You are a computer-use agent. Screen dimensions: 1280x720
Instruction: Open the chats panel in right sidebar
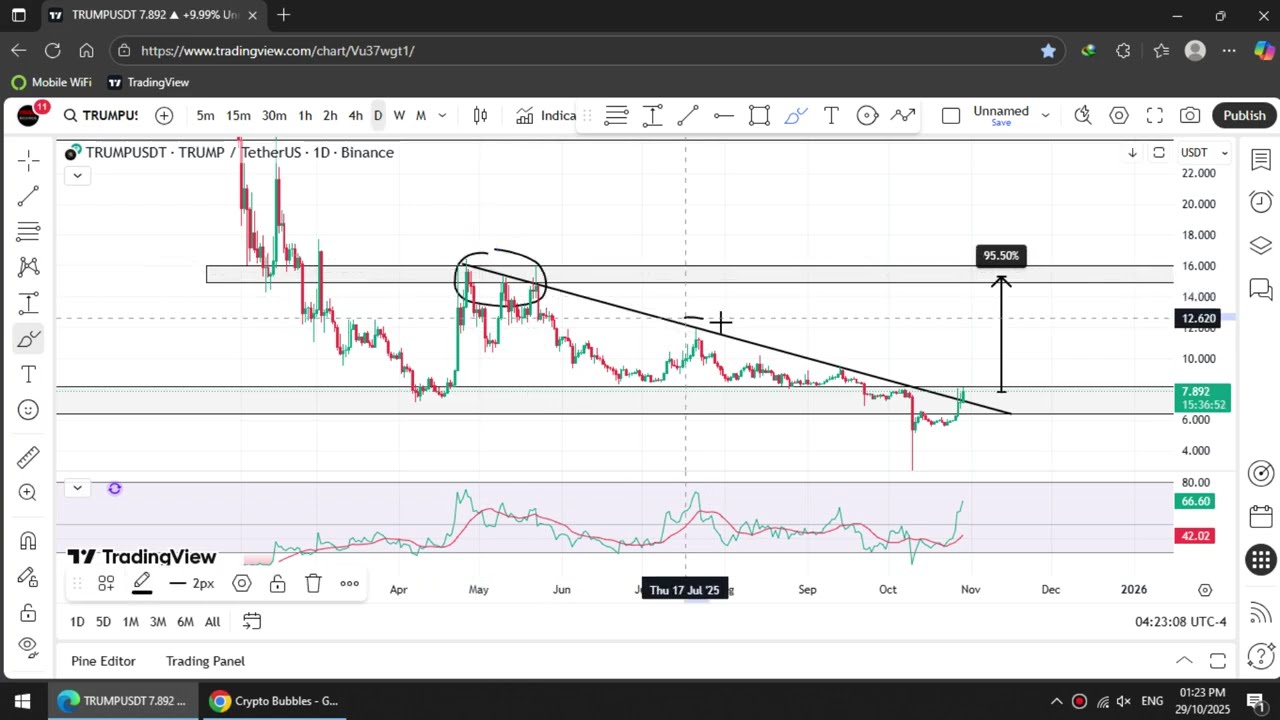[x=1260, y=289]
